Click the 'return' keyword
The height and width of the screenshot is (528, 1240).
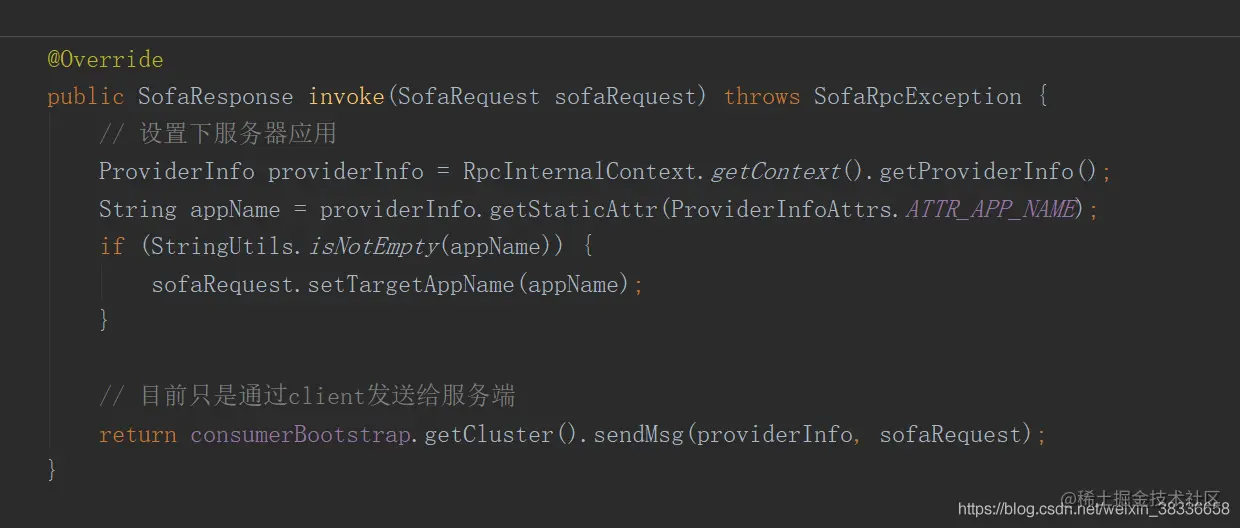138,435
